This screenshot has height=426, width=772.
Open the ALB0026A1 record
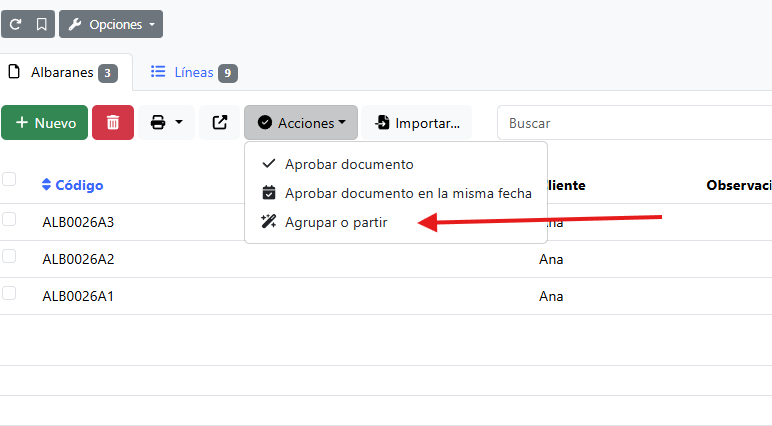coord(78,296)
